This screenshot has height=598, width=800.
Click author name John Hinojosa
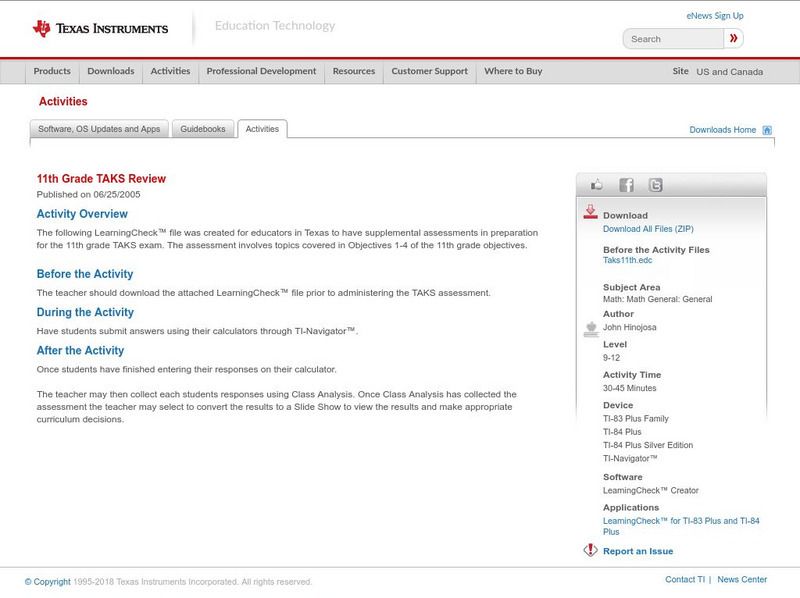click(630, 327)
